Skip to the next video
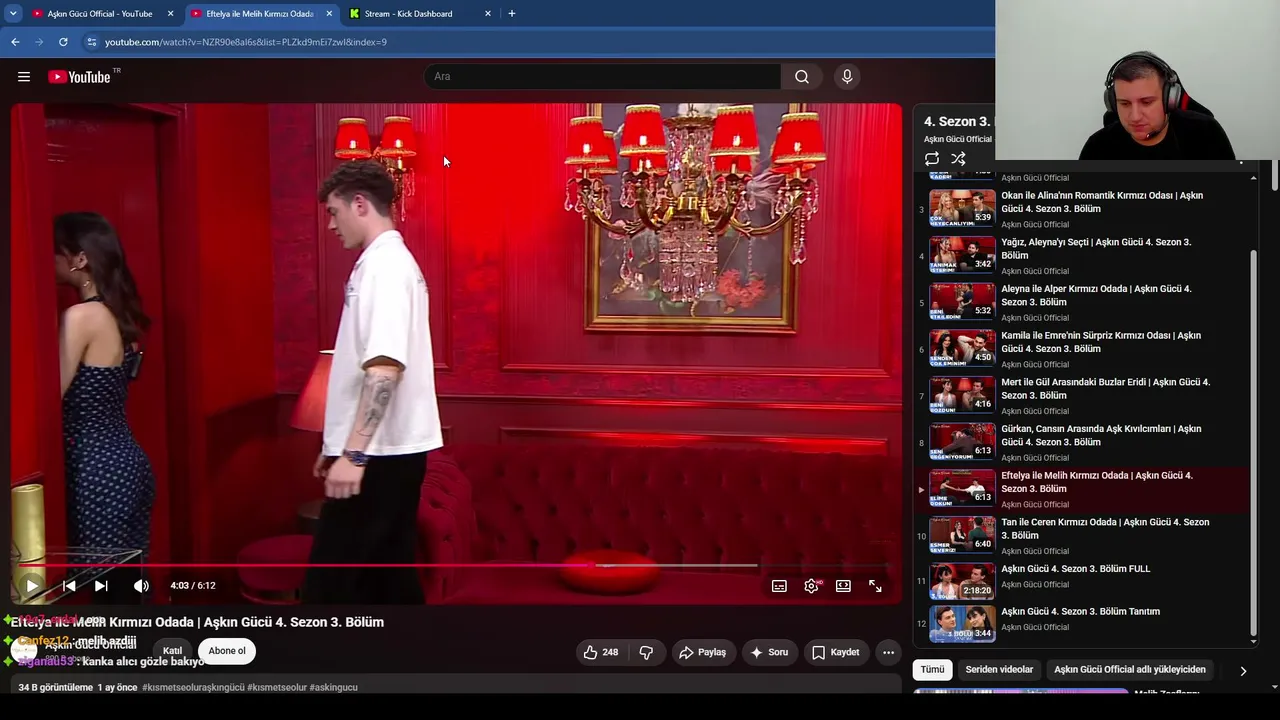This screenshot has height=720, width=1280. (x=101, y=586)
